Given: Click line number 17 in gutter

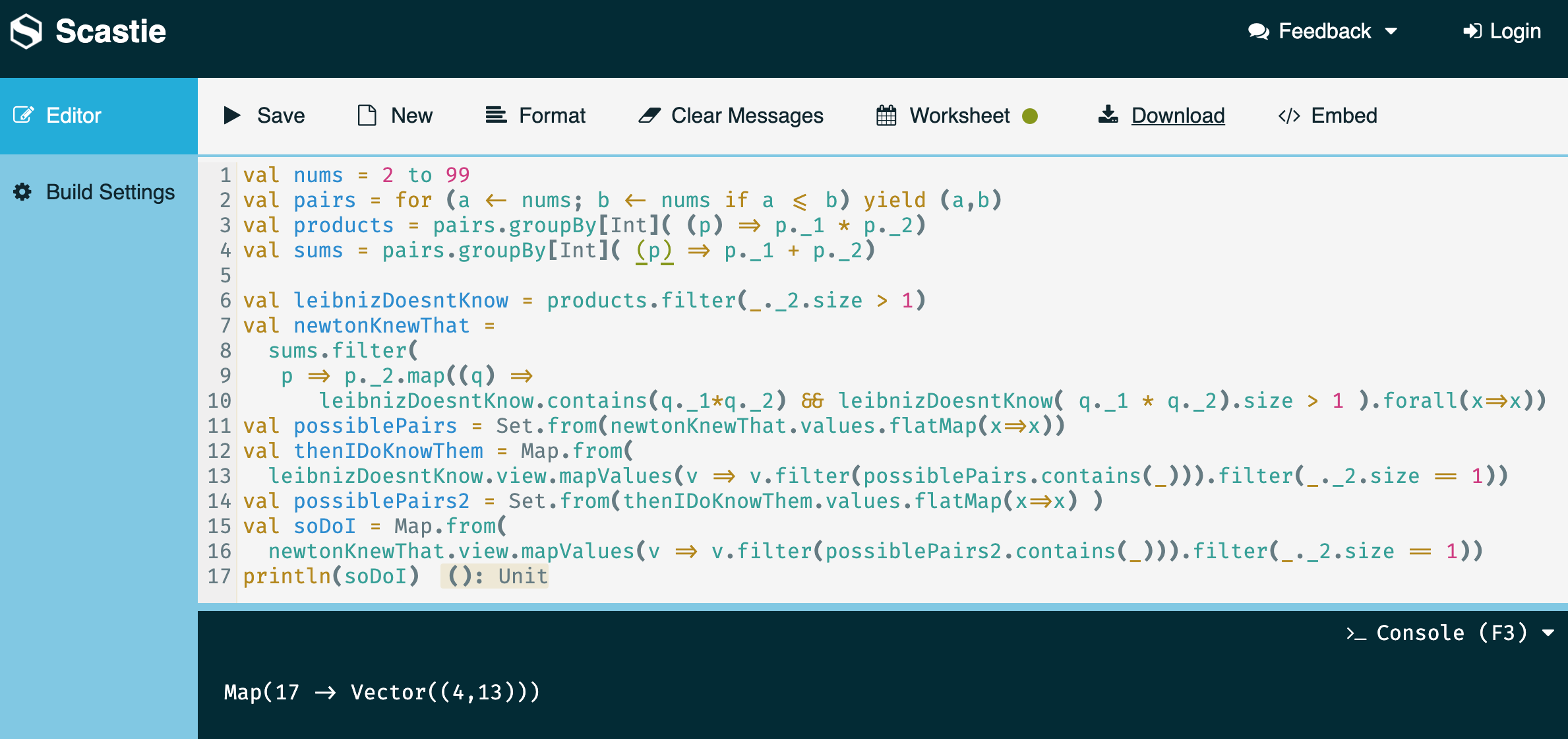Looking at the screenshot, I should click(x=220, y=576).
